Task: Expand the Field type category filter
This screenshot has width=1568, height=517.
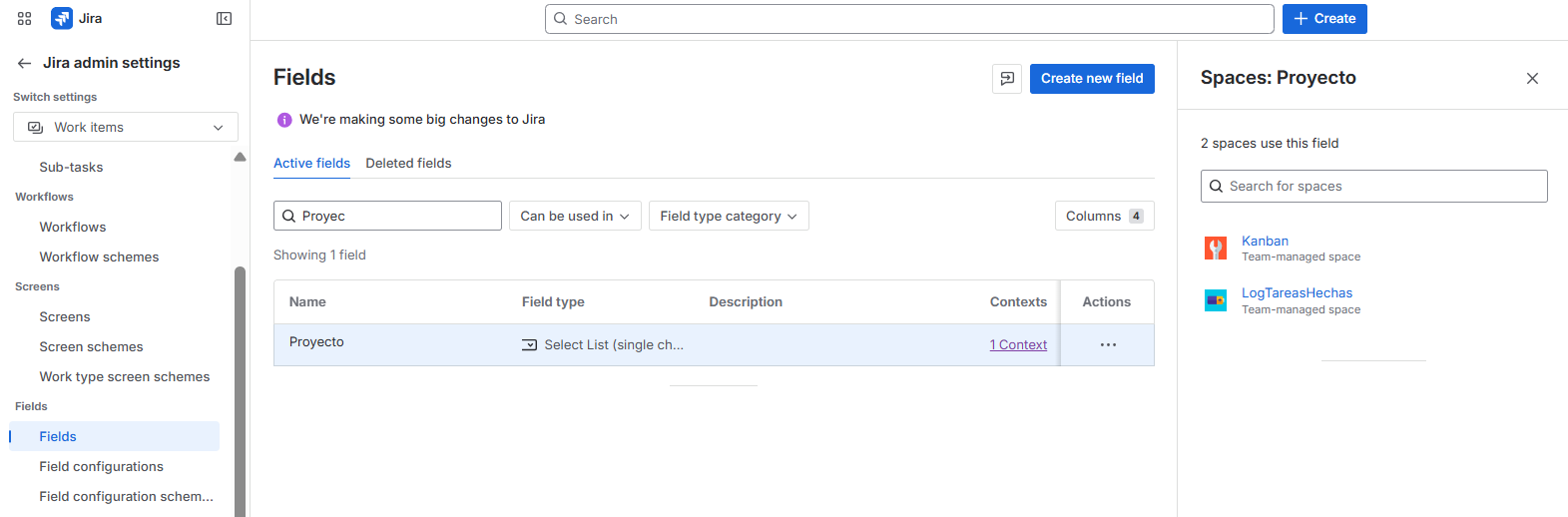Action: coord(729,216)
